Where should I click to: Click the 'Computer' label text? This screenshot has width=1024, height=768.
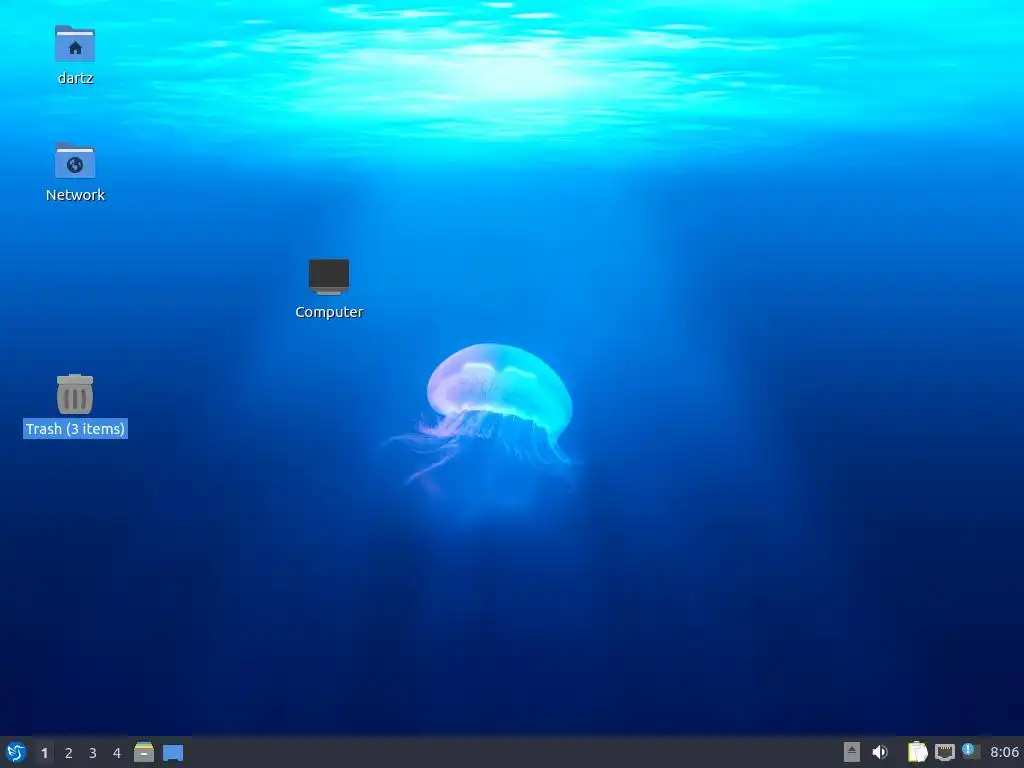tap(329, 312)
